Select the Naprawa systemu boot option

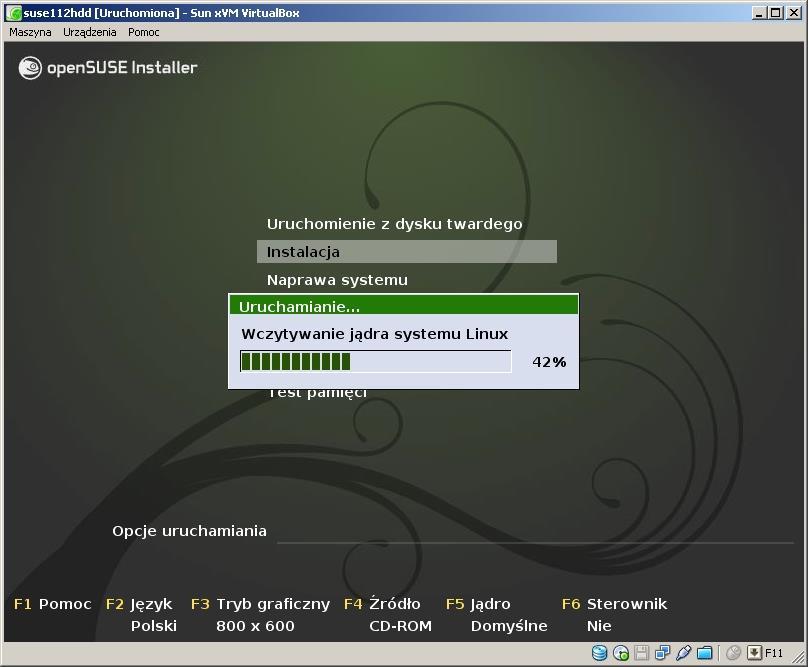[x=337, y=280]
